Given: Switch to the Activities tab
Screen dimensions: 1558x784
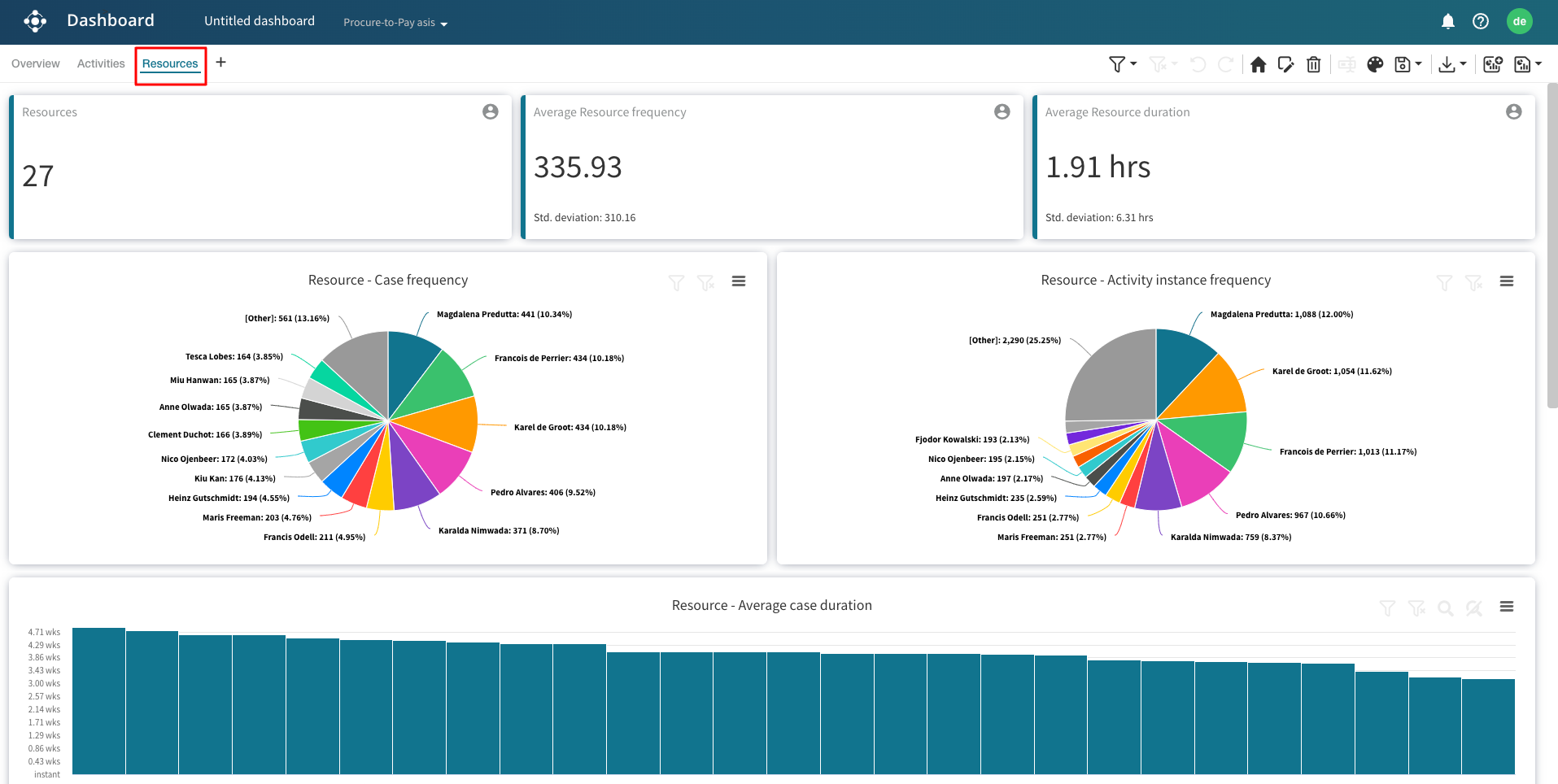Looking at the screenshot, I should coord(101,63).
